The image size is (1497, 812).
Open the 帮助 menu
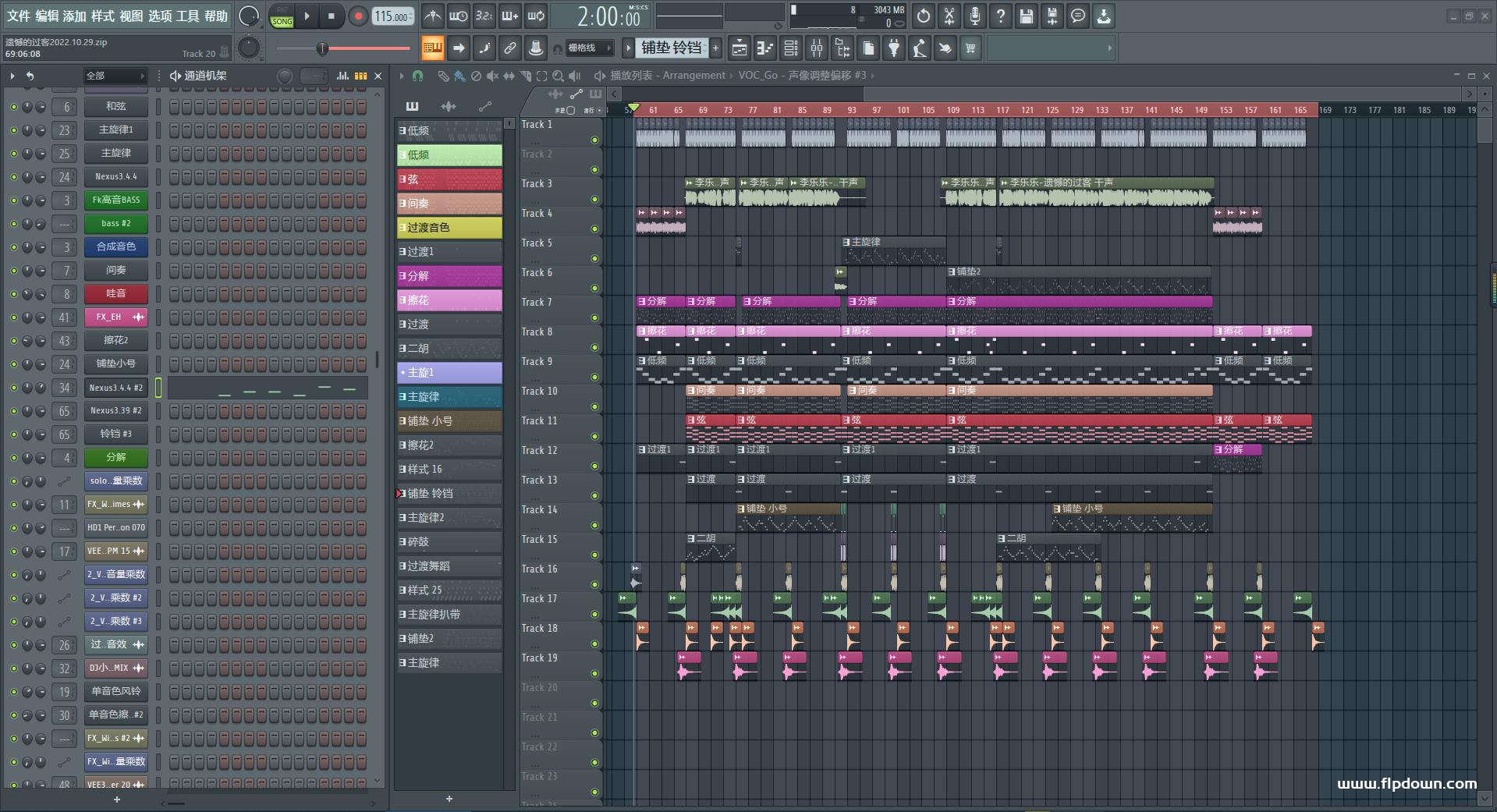pos(216,16)
